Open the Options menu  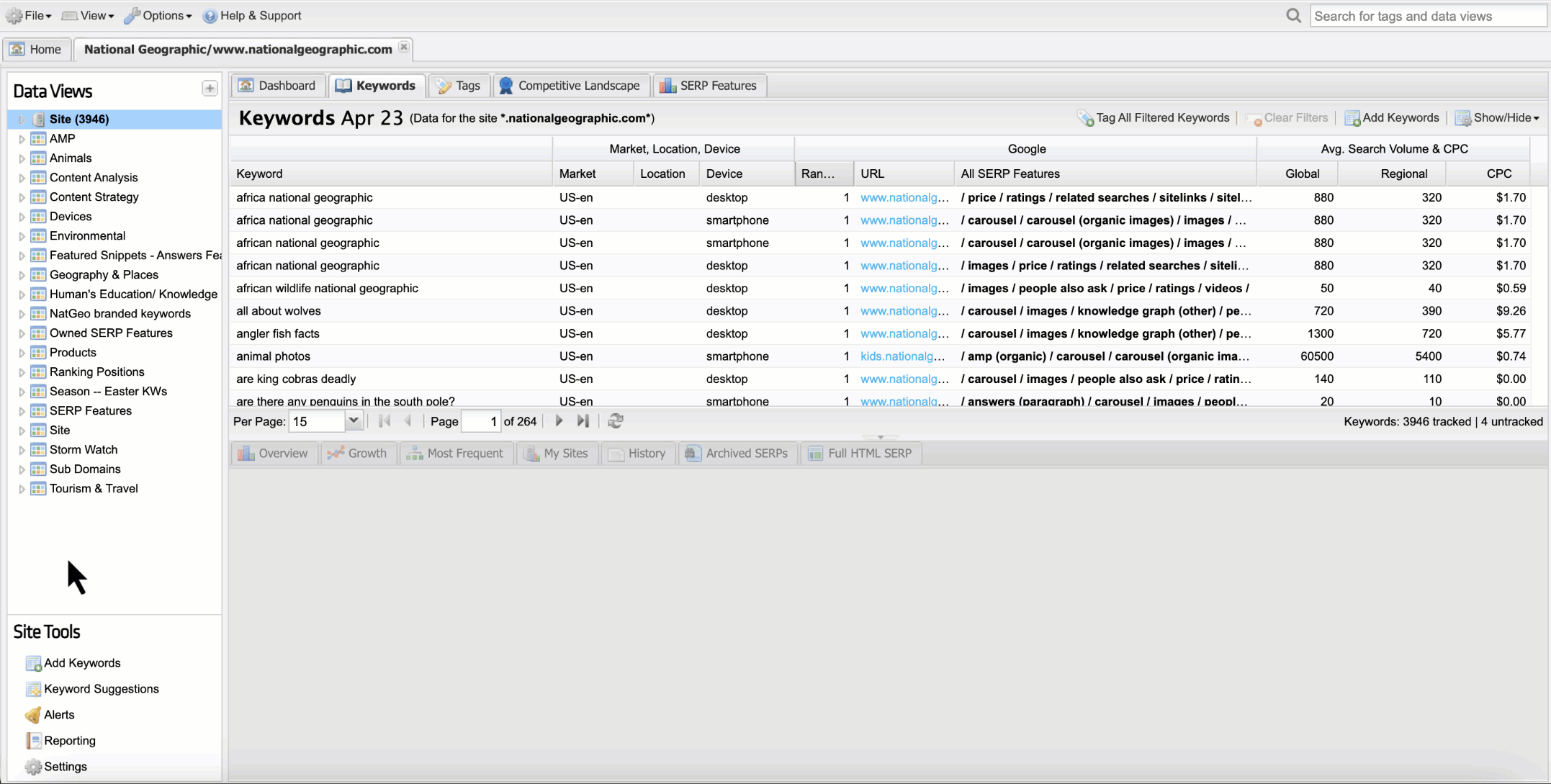tap(158, 16)
